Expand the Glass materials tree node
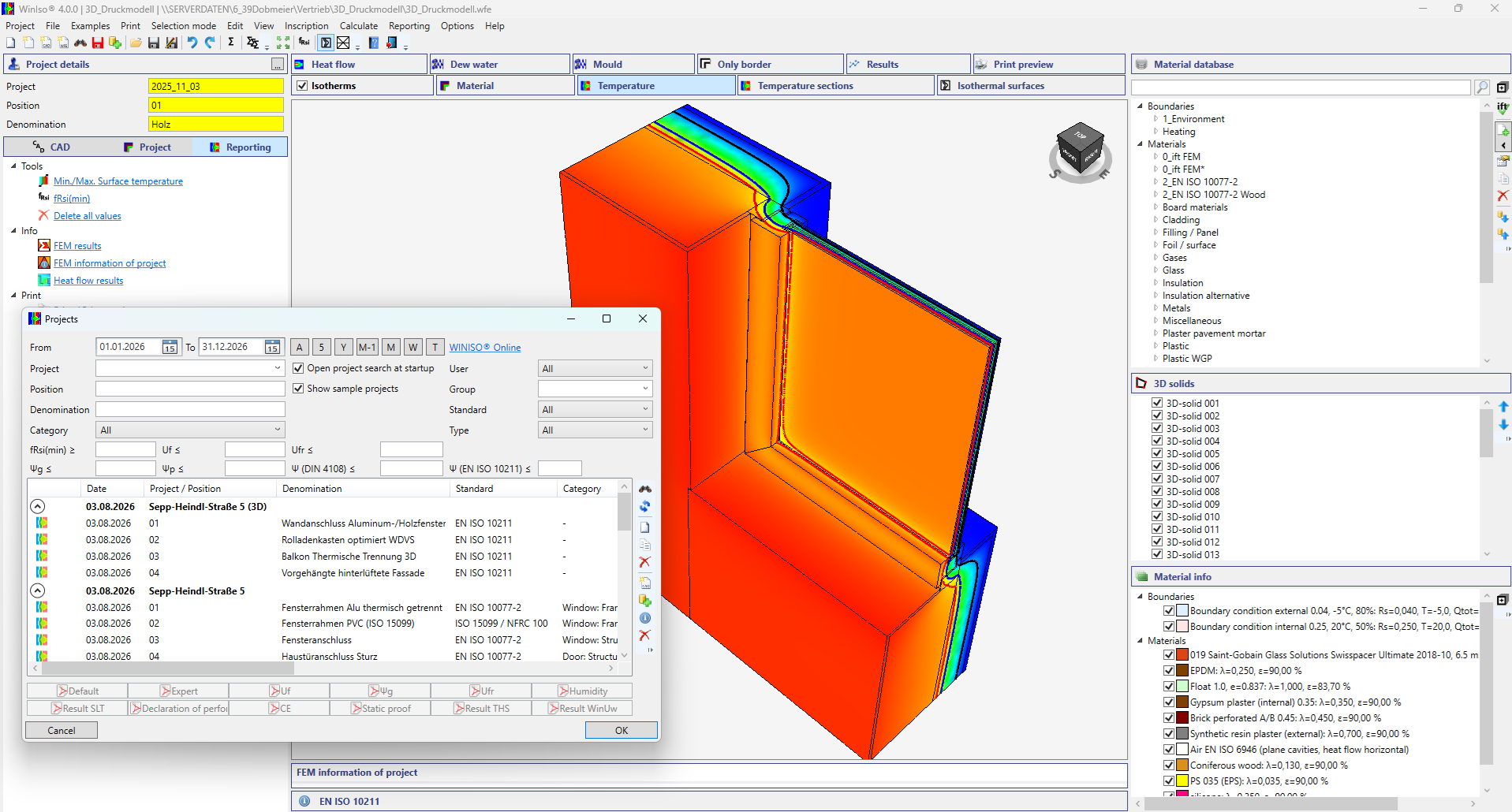This screenshot has width=1512, height=812. [x=1156, y=270]
